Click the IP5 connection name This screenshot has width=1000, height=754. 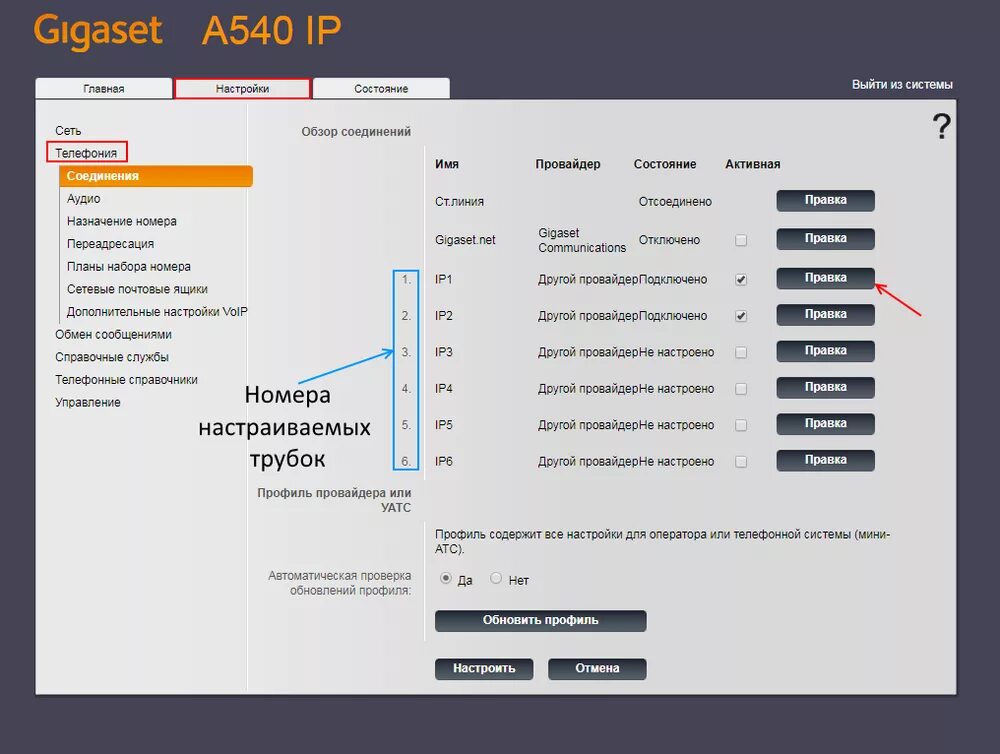click(x=443, y=425)
